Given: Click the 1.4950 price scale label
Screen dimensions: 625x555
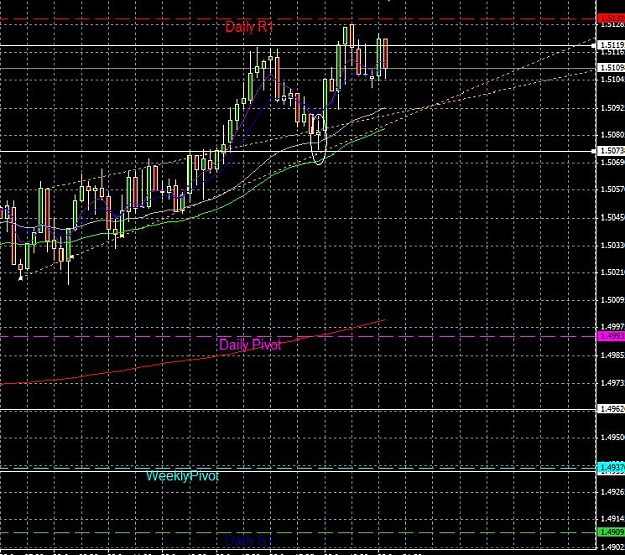Looking at the screenshot, I should click(x=612, y=438).
